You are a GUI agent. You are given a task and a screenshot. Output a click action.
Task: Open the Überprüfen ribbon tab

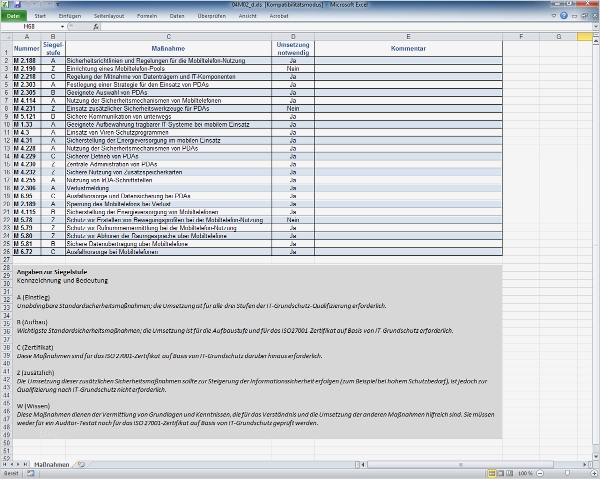pyautogui.click(x=212, y=16)
